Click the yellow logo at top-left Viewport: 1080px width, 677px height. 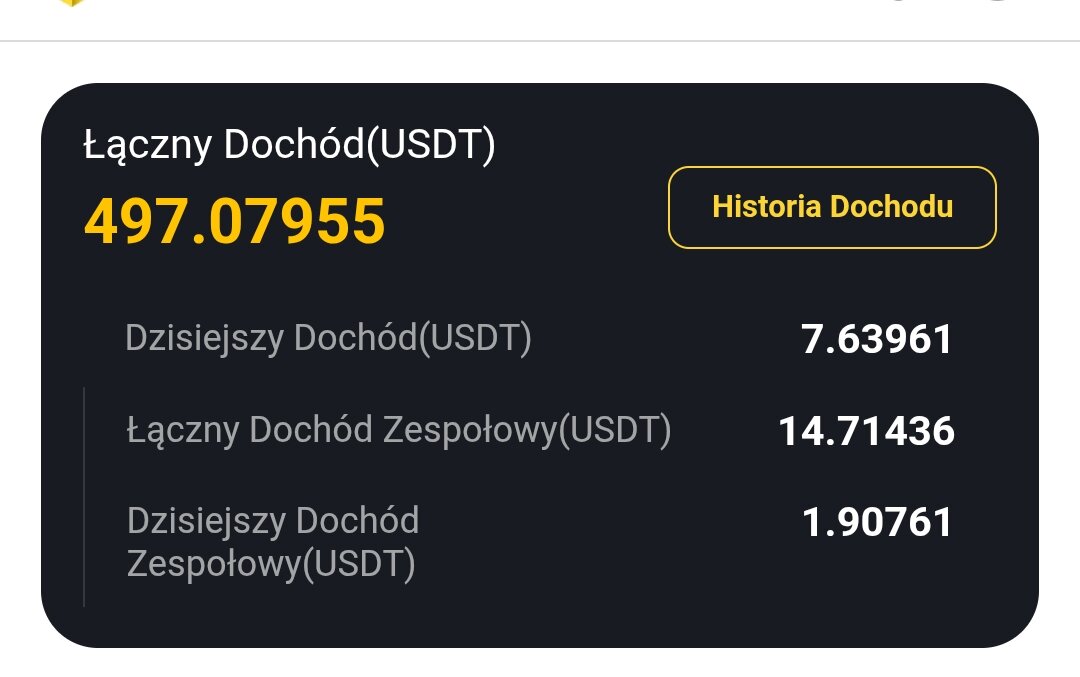pyautogui.click(x=70, y=2)
